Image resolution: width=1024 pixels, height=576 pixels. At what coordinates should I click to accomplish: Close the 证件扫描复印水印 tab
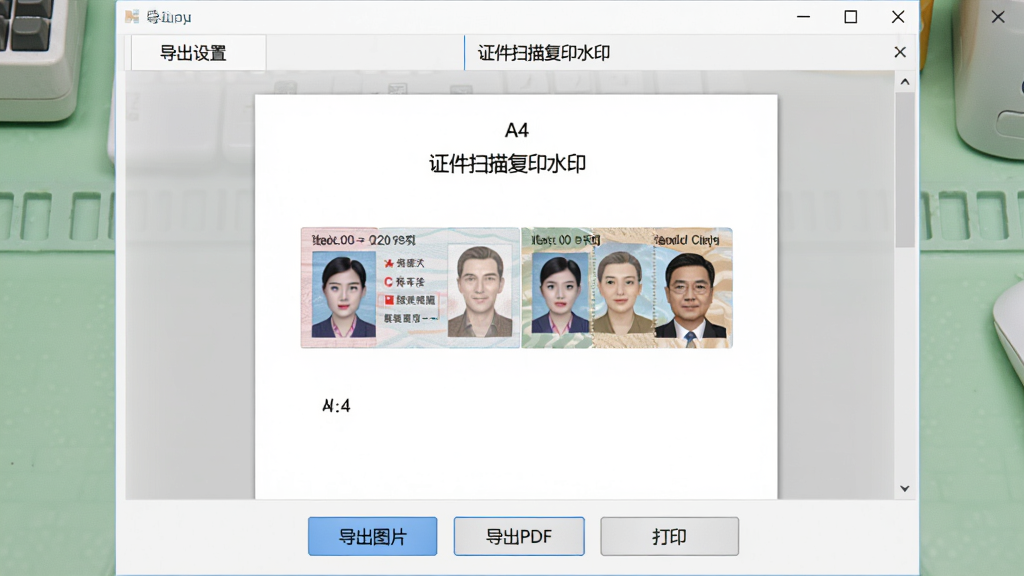900,52
